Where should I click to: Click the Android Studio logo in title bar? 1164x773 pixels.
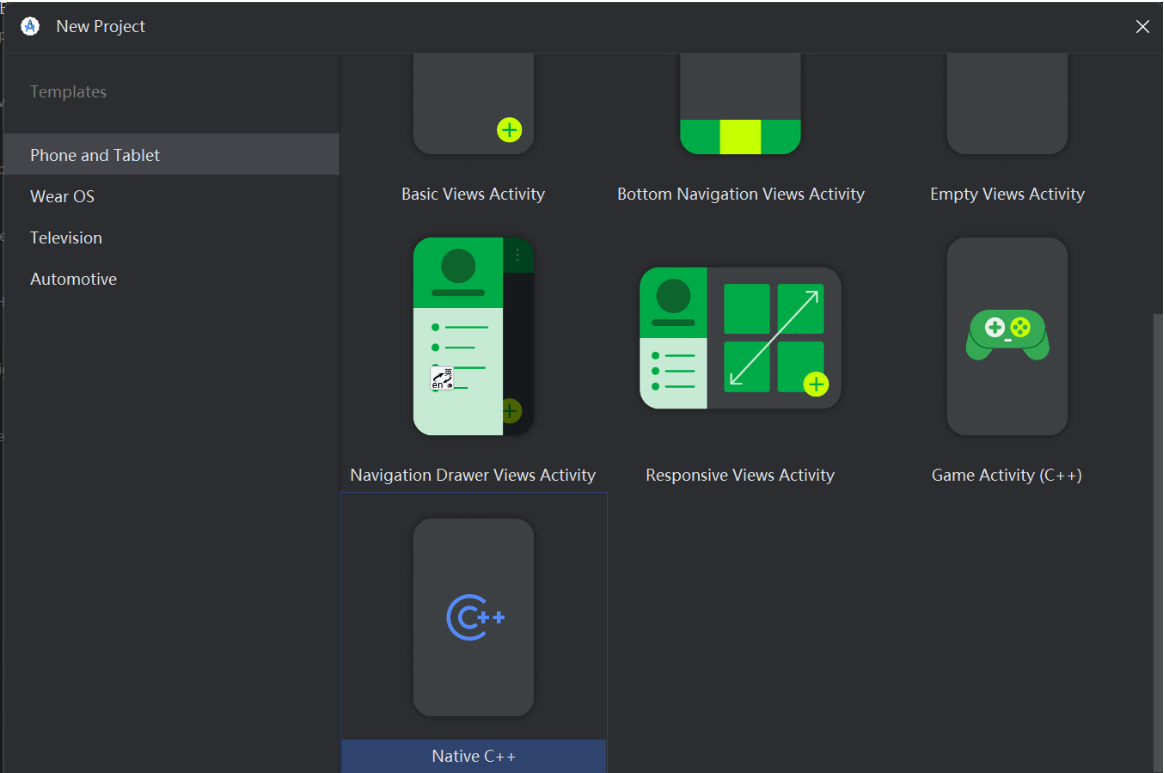[30, 26]
